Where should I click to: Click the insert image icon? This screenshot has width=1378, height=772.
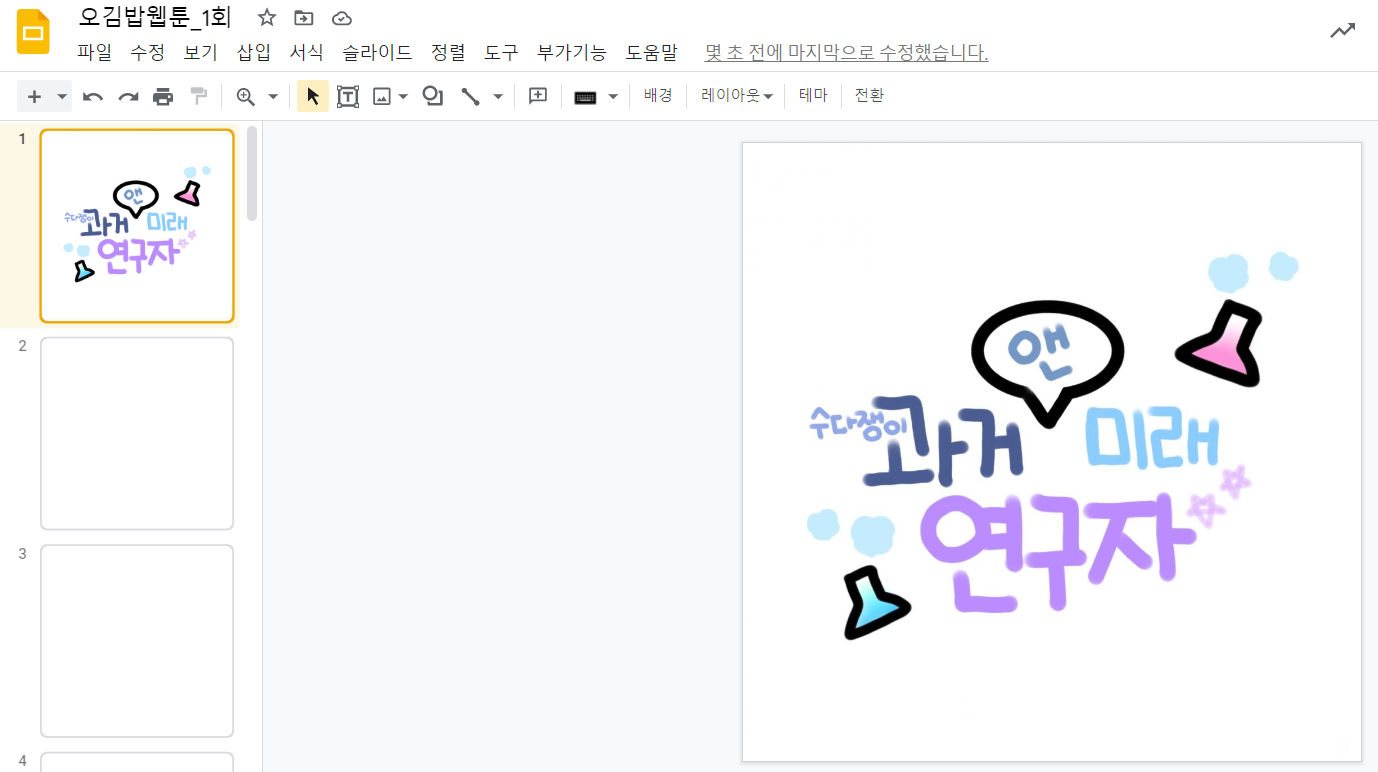tap(381, 96)
